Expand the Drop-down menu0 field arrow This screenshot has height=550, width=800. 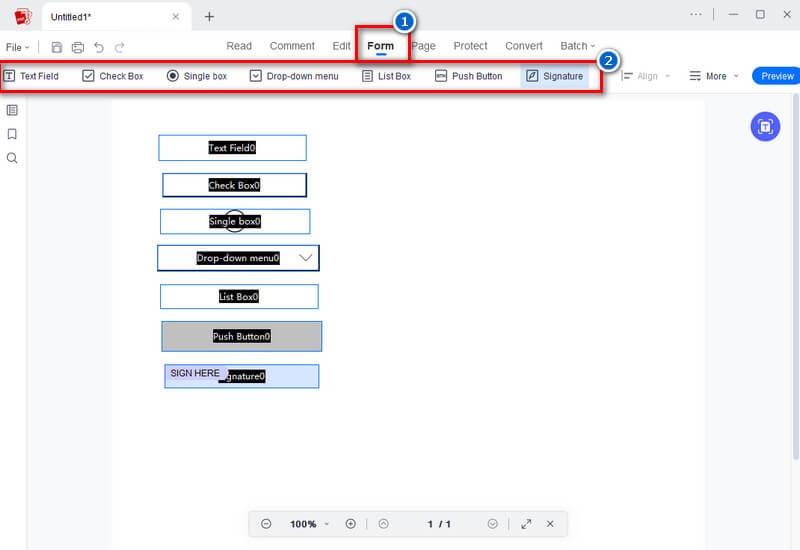pos(305,258)
